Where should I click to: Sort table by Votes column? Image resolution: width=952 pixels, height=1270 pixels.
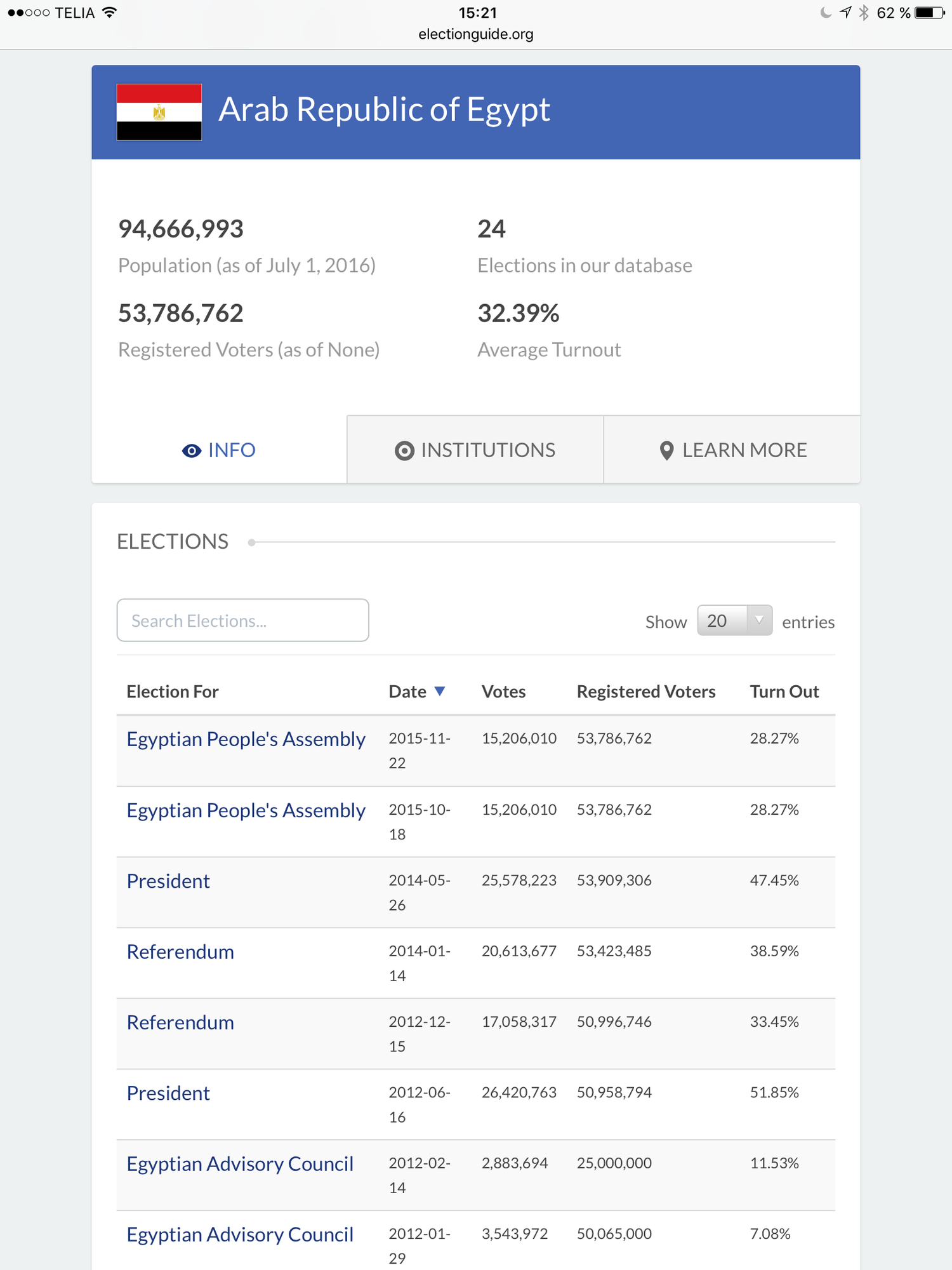coord(504,692)
